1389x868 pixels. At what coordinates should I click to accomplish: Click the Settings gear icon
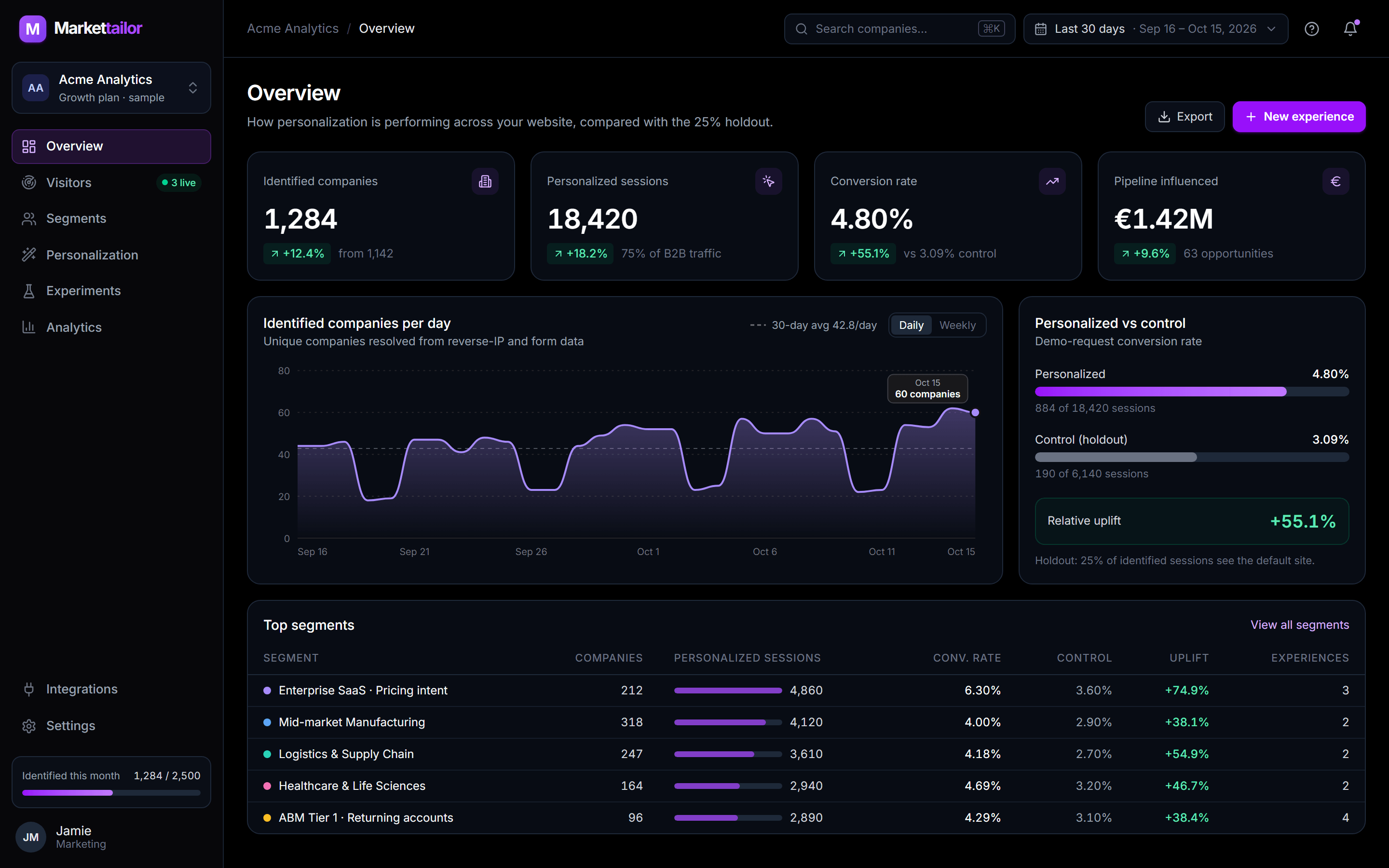29,726
